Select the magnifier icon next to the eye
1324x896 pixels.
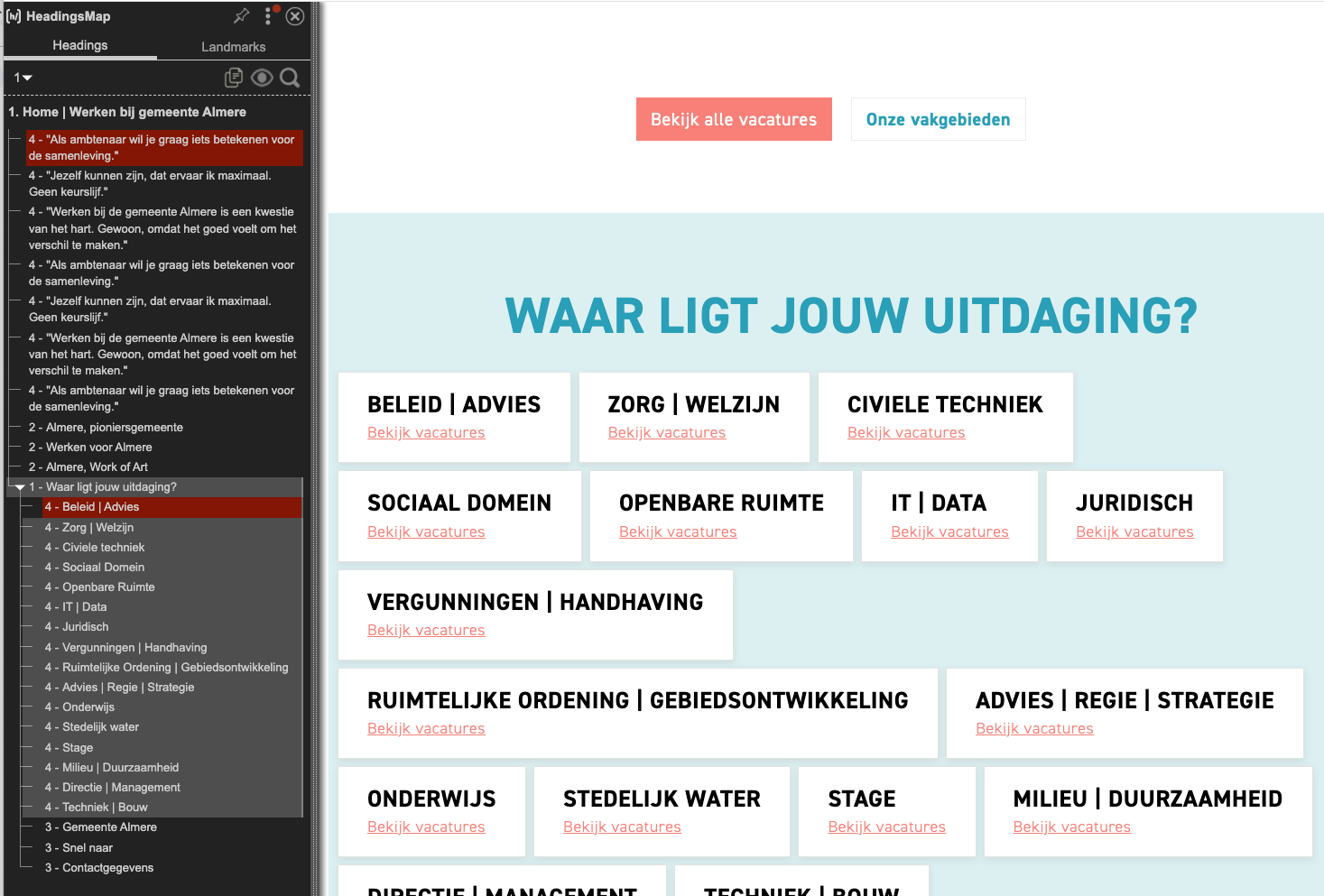[289, 78]
